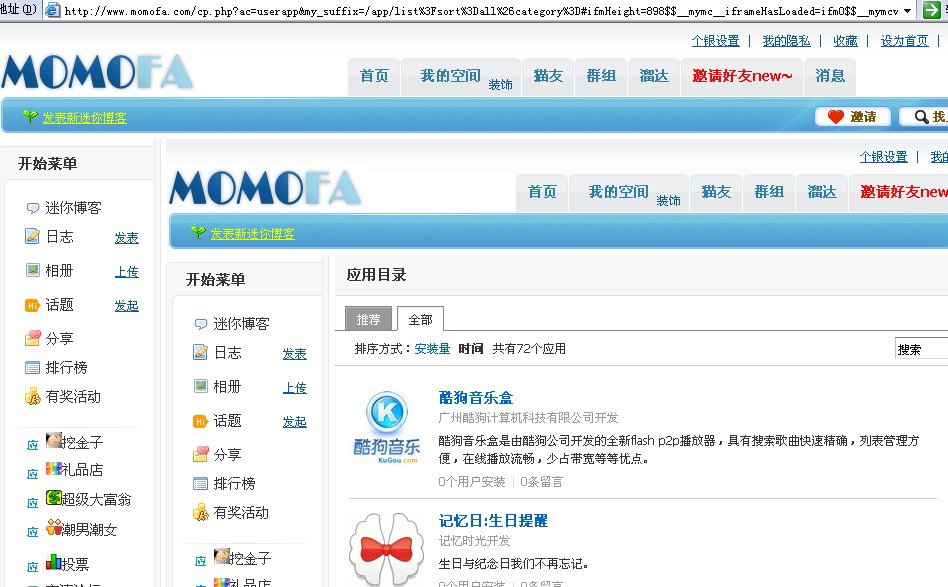The image size is (948, 587).
Task: Open the address bar dropdown arrow
Action: click(x=907, y=11)
